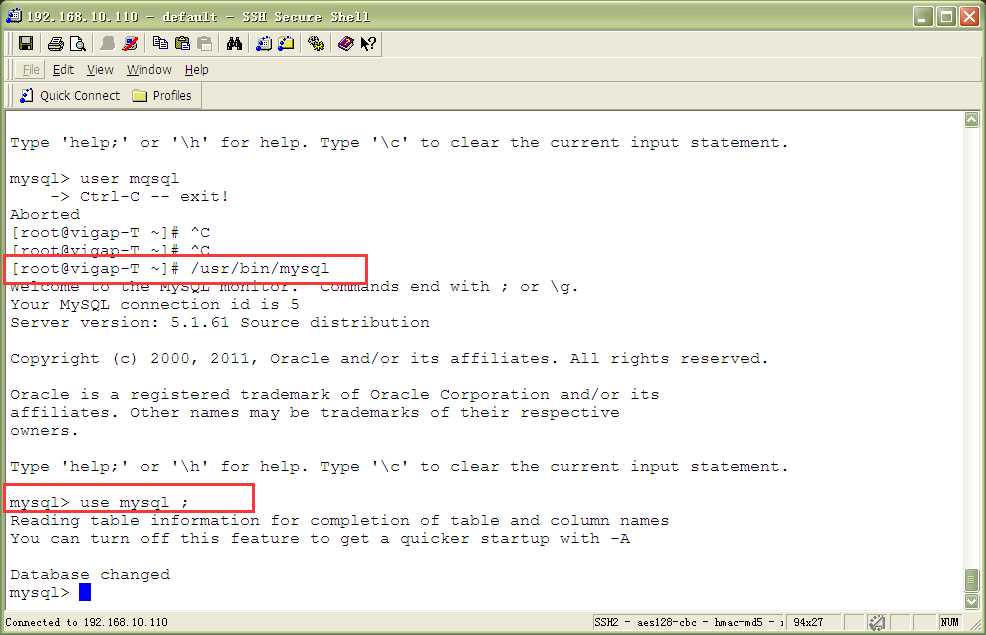This screenshot has height=635, width=986.
Task: Open the Help menu
Action: (196, 70)
